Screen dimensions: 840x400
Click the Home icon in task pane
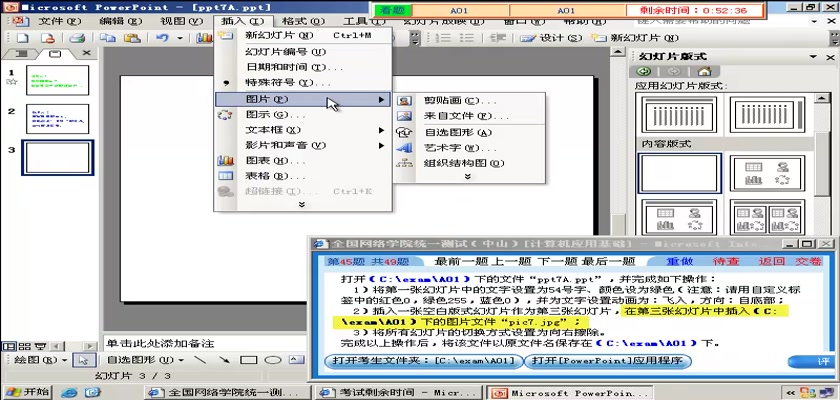704,72
